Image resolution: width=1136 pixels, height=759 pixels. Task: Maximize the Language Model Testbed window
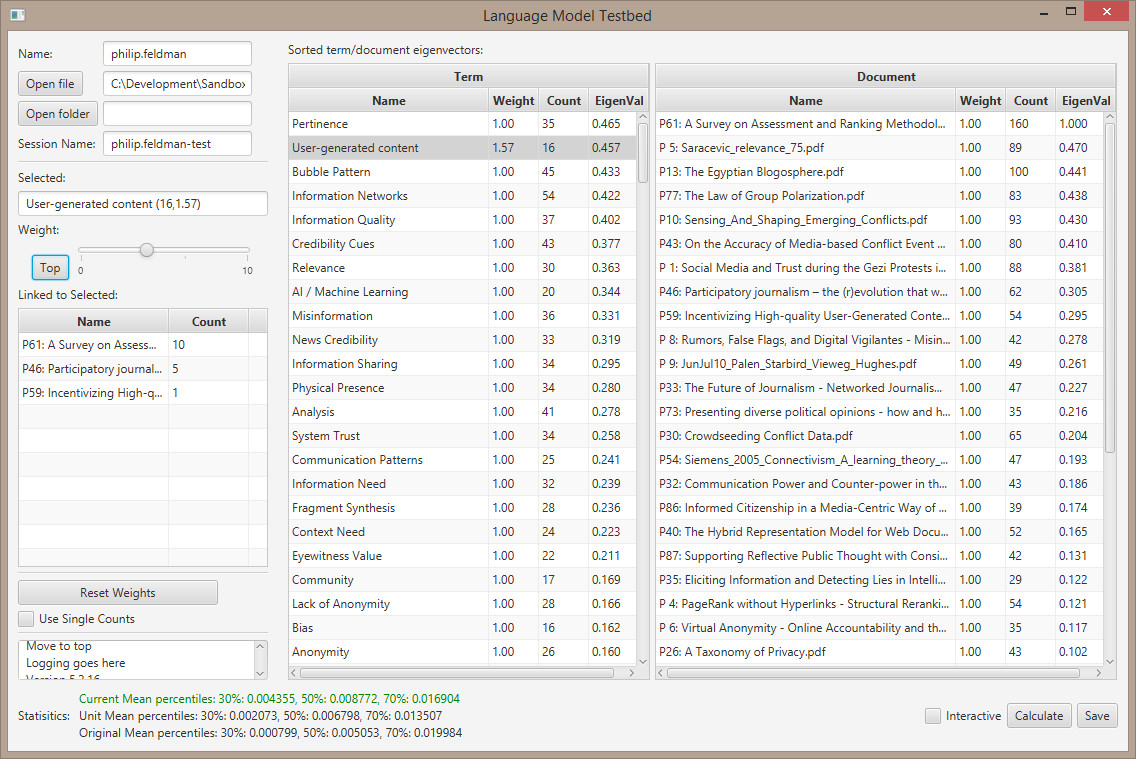pyautogui.click(x=1070, y=13)
